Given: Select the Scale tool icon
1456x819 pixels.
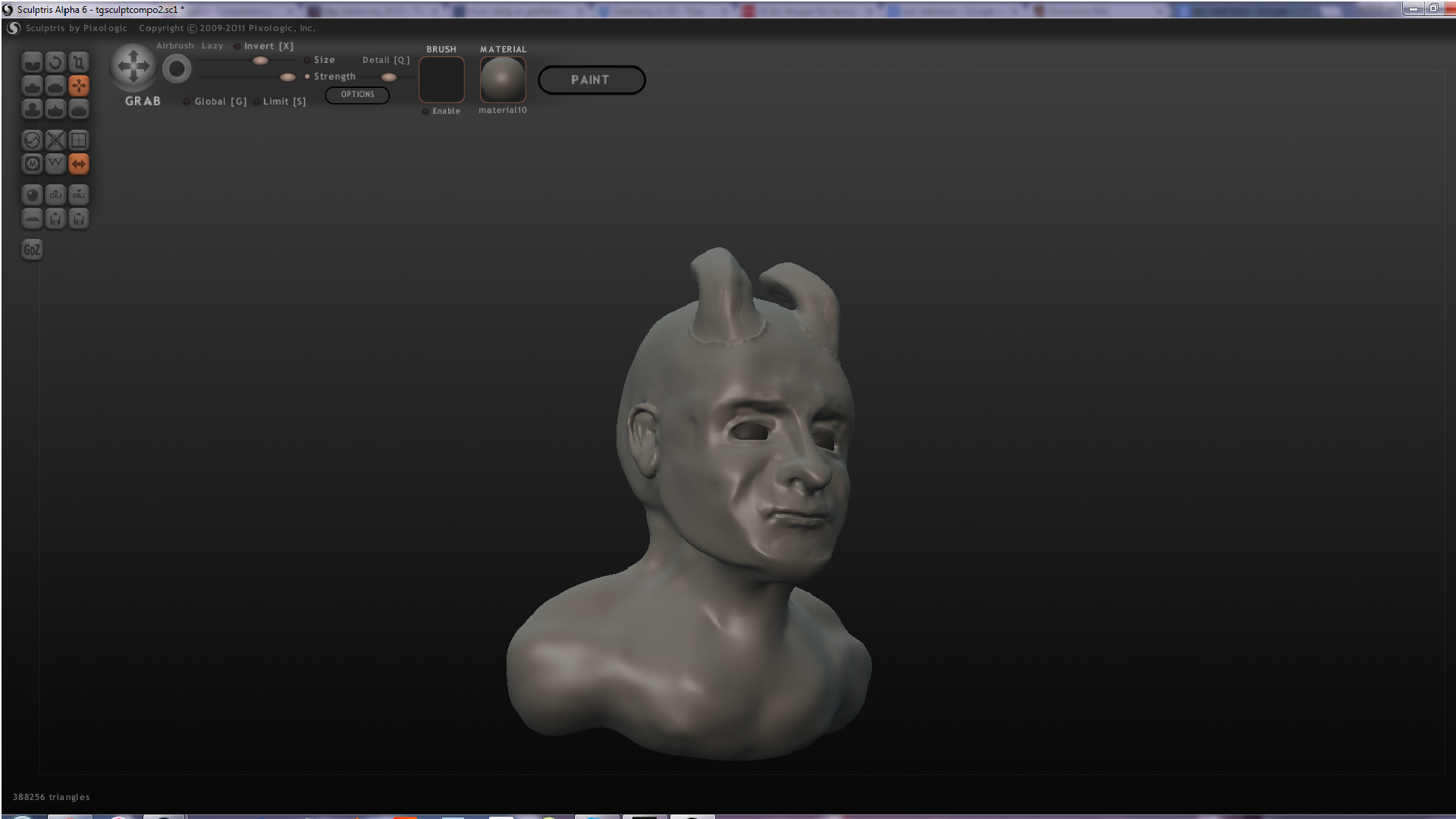Looking at the screenshot, I should 79,62.
